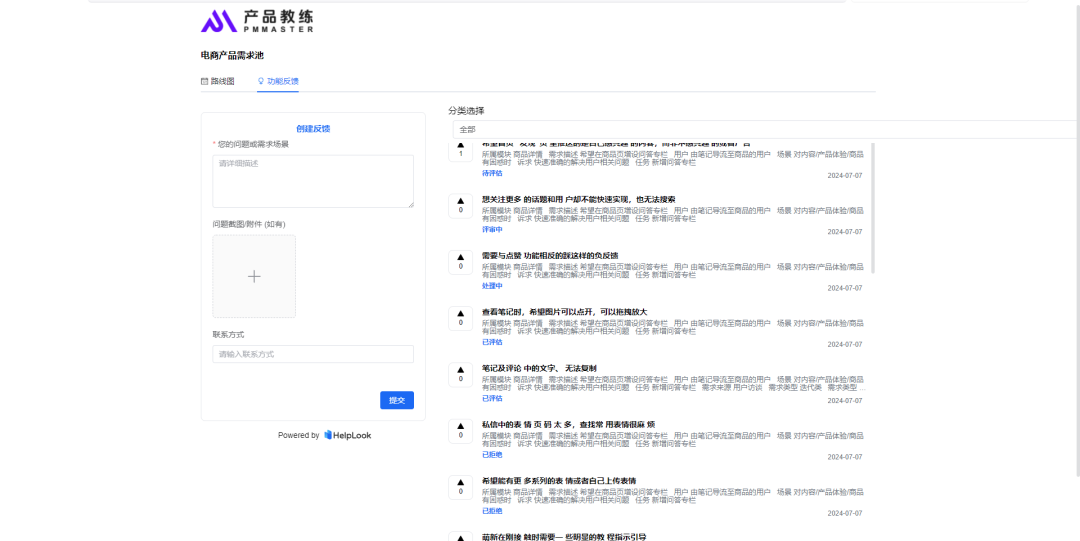Click 已拒绝 tag under '私信中的表情' feedback
The height and width of the screenshot is (541, 1080).
(492, 455)
